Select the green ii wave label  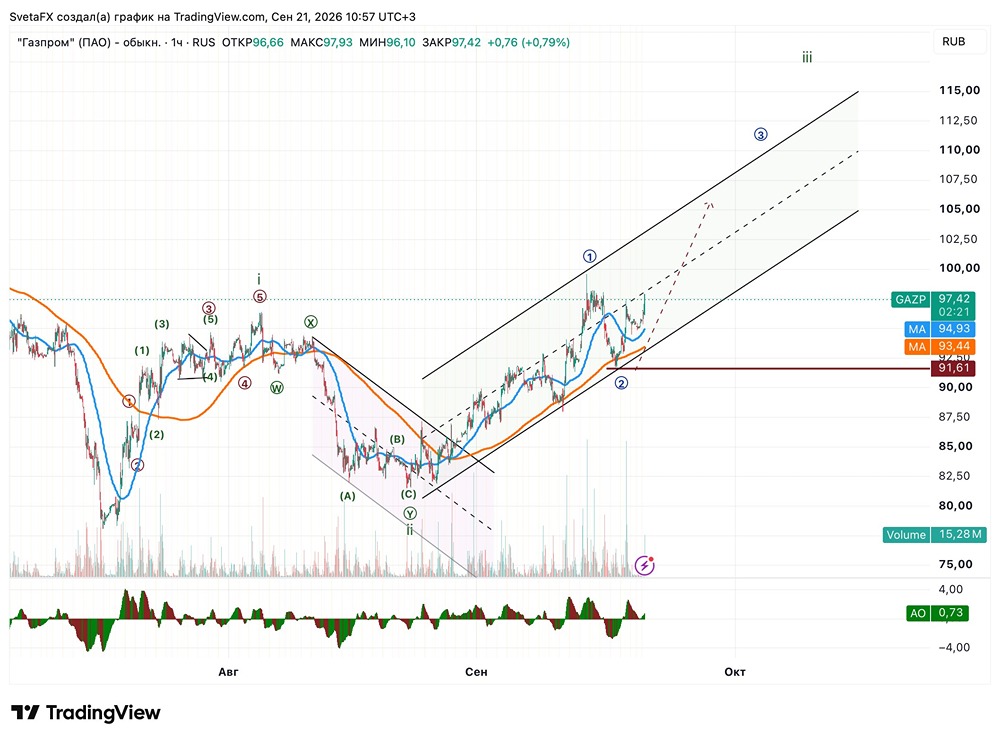pos(410,530)
